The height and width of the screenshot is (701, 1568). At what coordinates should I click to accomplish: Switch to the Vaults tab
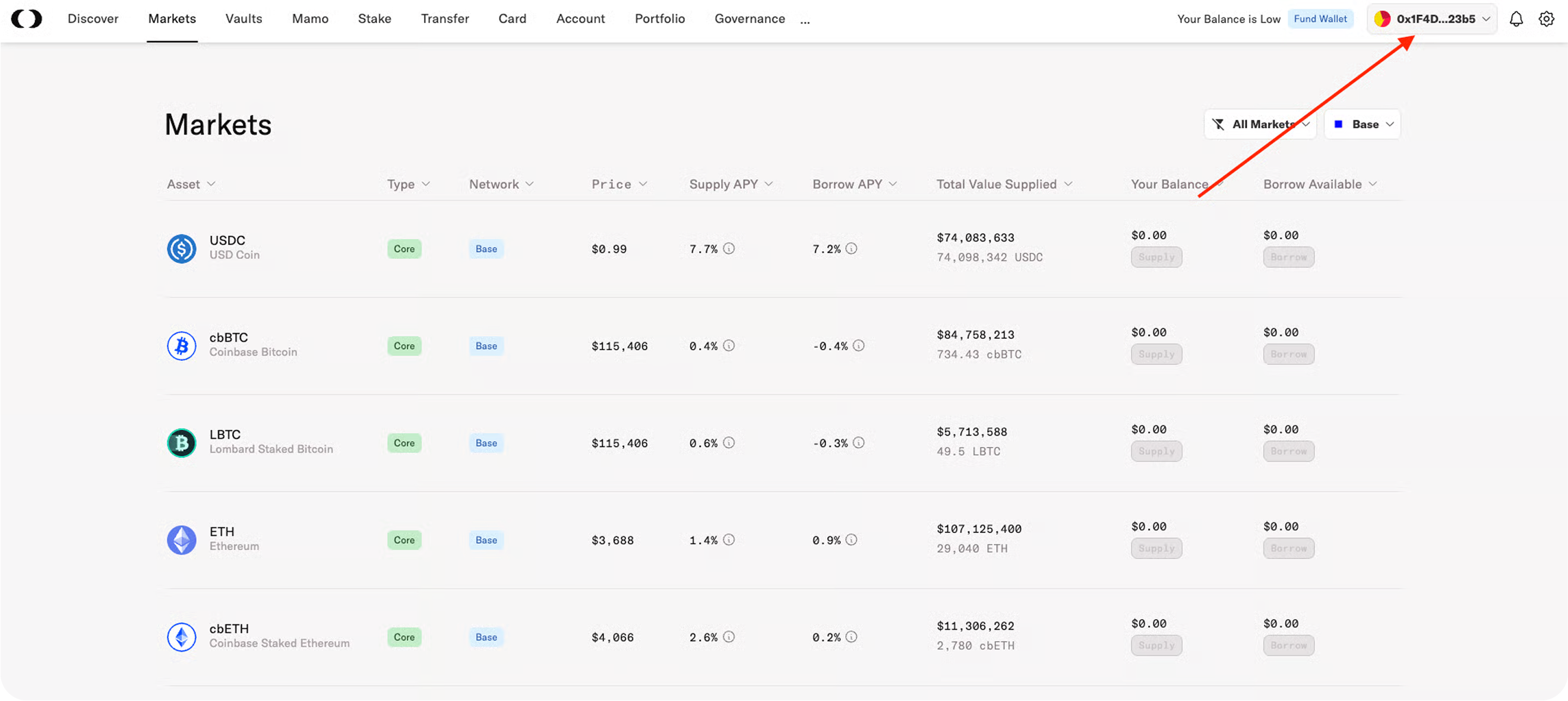[x=244, y=19]
